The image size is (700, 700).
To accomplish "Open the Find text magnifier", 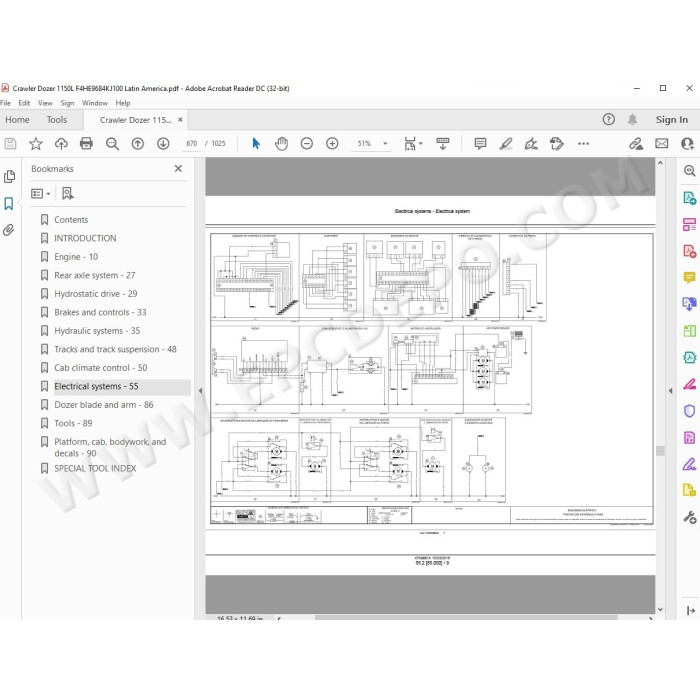I will [x=112, y=143].
